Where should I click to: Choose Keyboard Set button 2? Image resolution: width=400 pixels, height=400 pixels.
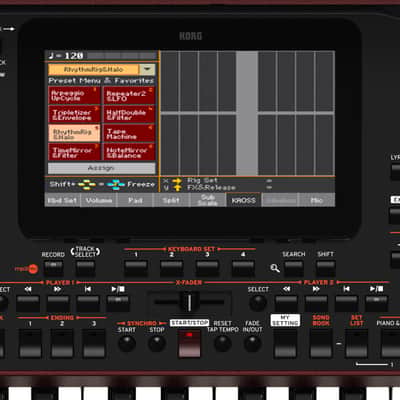point(172,268)
